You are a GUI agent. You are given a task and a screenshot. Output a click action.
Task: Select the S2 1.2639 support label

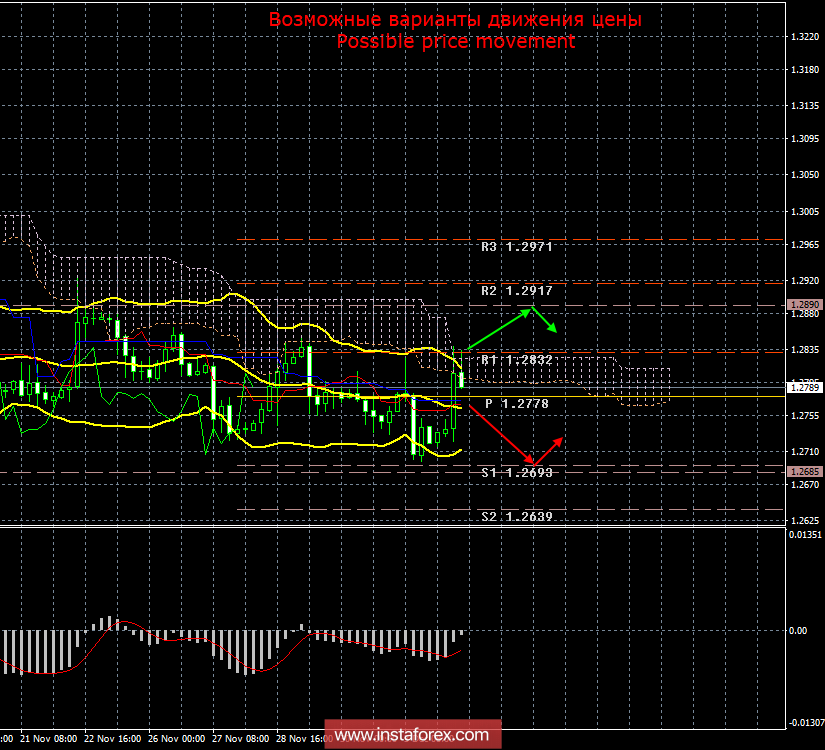[x=517, y=516]
